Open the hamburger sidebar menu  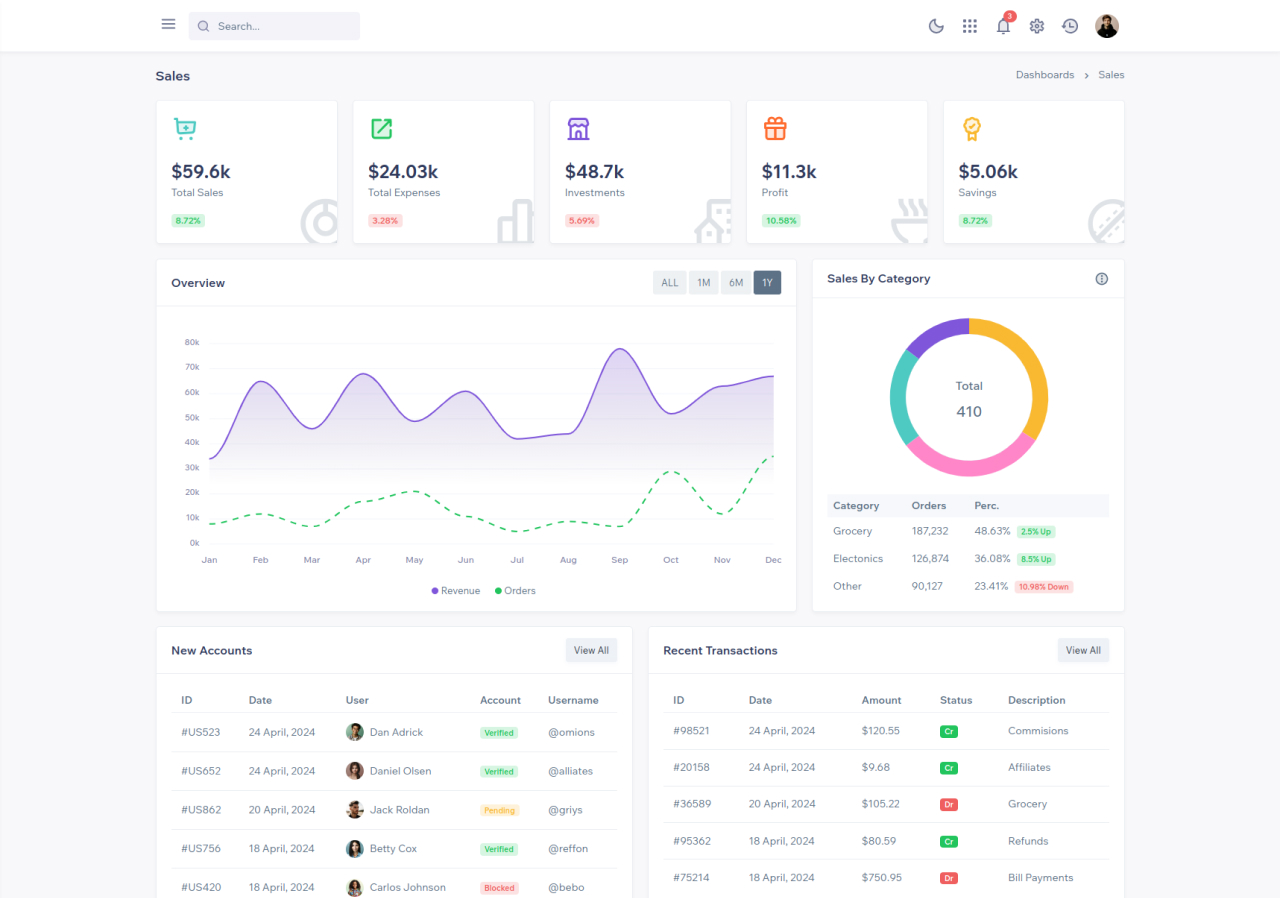168,25
